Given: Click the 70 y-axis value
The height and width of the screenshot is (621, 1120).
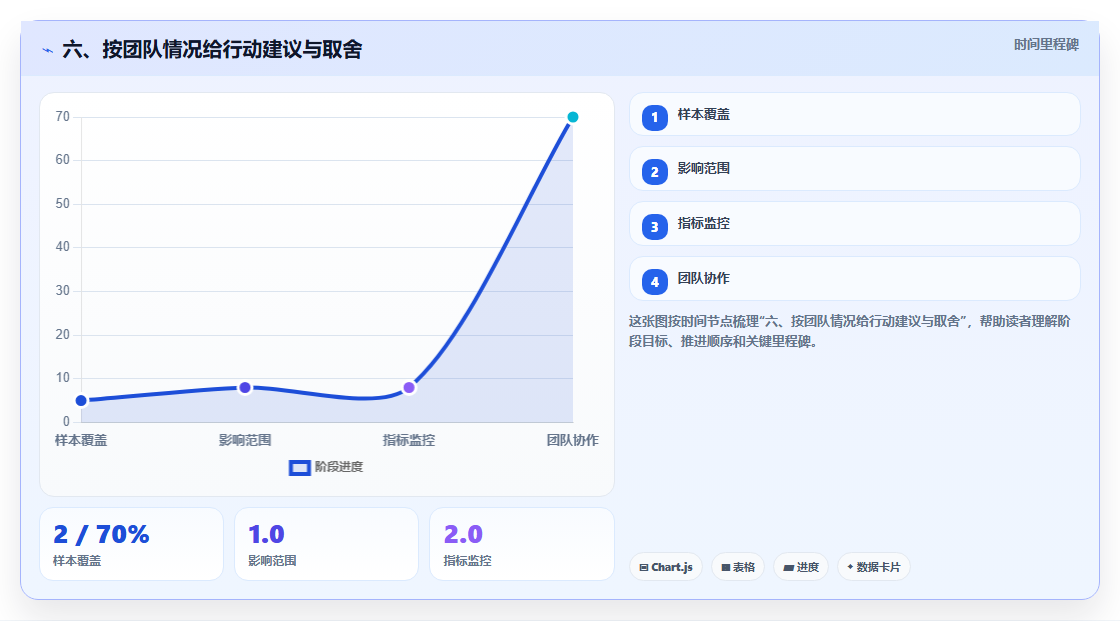Looking at the screenshot, I should tap(63, 116).
